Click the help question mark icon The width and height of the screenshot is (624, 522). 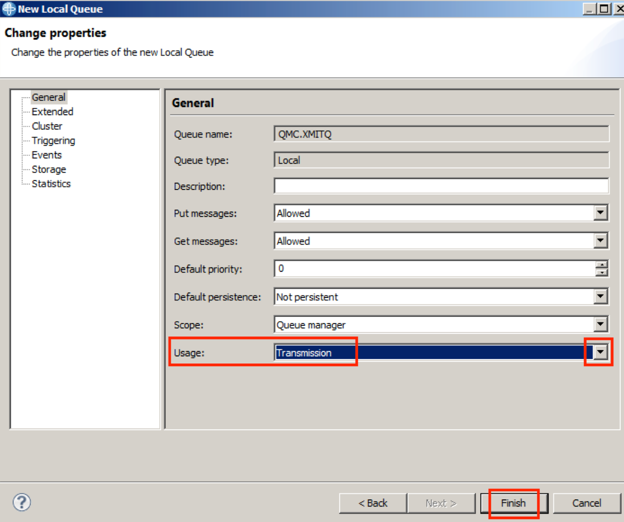(x=21, y=502)
